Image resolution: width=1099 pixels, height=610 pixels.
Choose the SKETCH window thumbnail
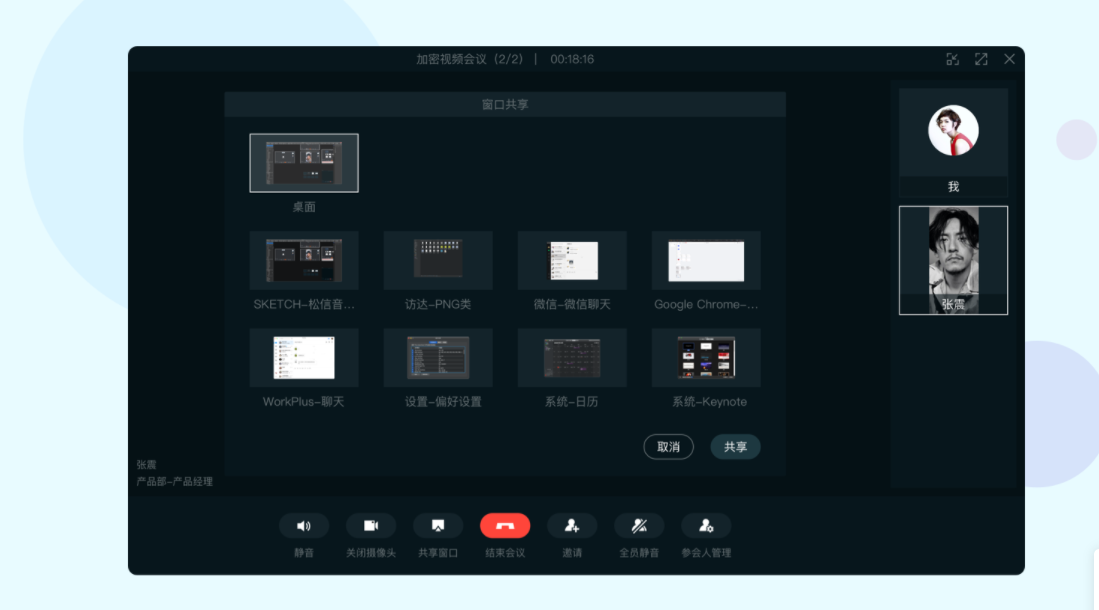[x=304, y=260]
